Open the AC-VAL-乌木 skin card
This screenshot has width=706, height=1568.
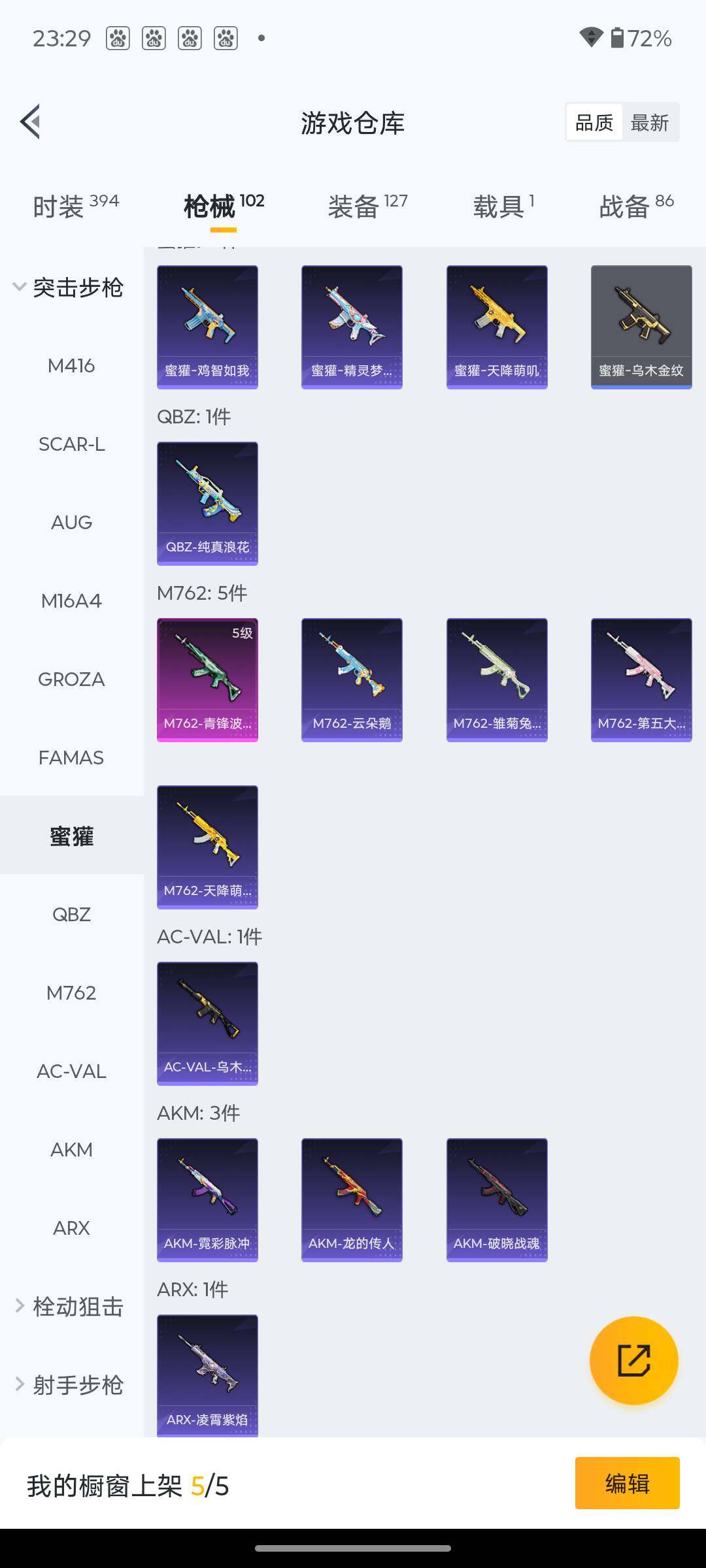coord(207,1024)
